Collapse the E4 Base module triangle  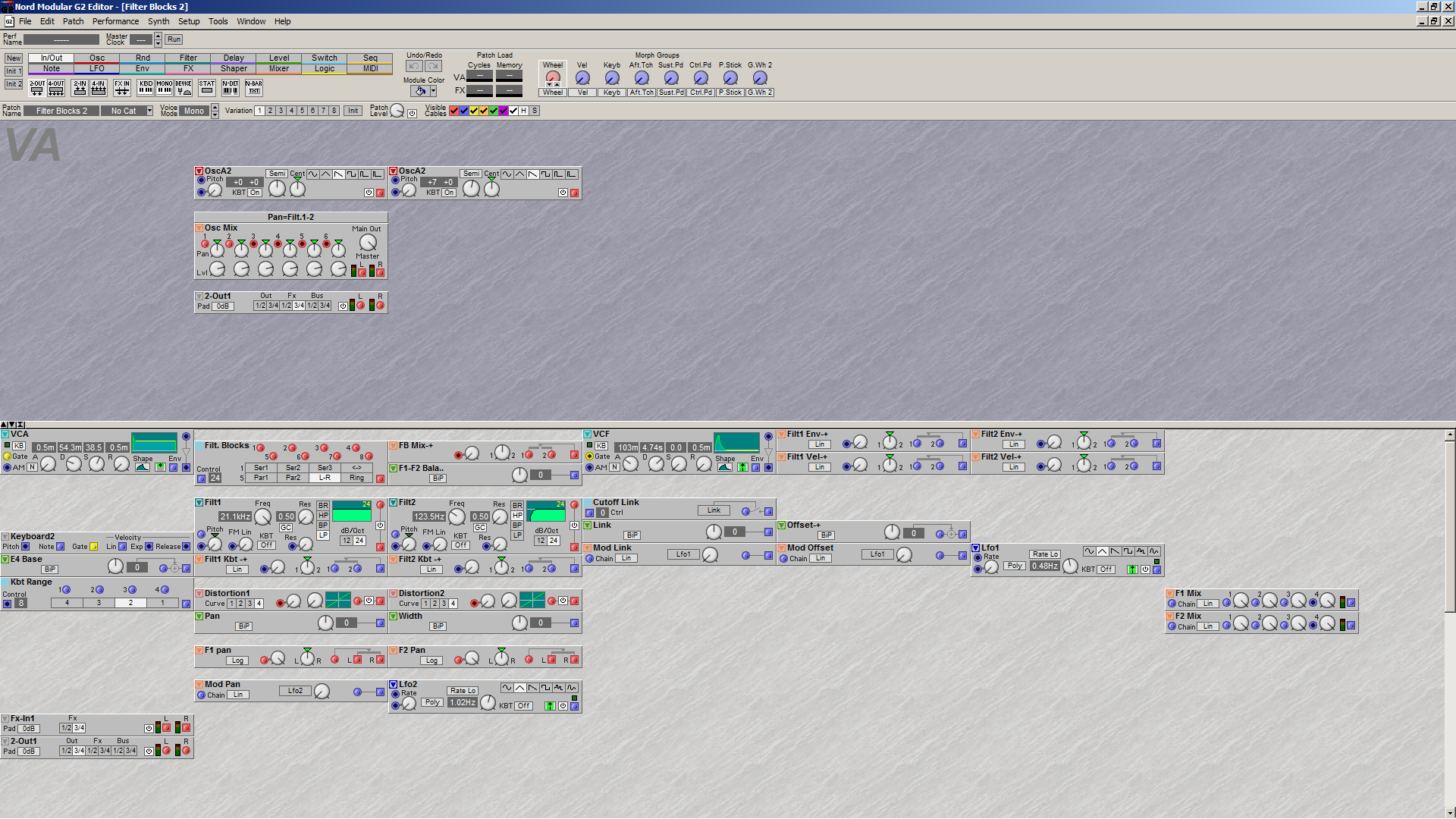click(x=5, y=560)
